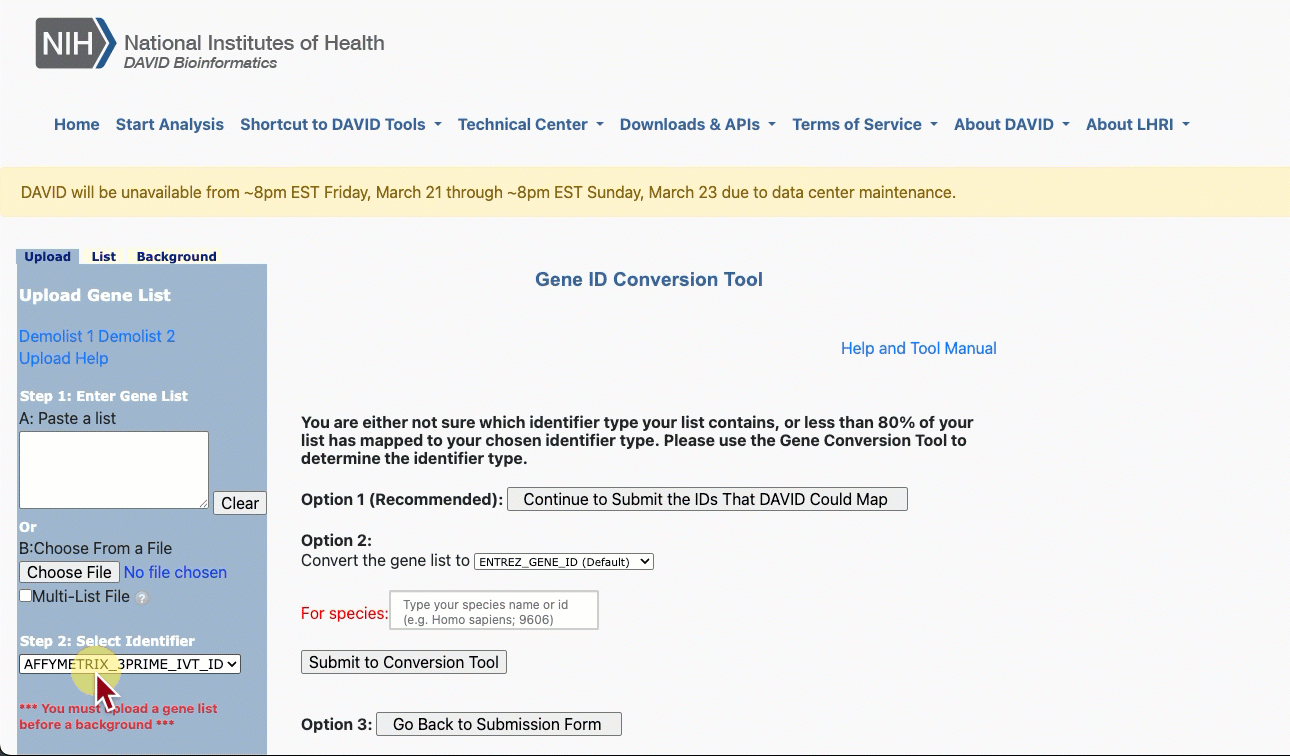The width and height of the screenshot is (1290, 756).
Task: Switch to the Background tab
Action: (x=176, y=257)
